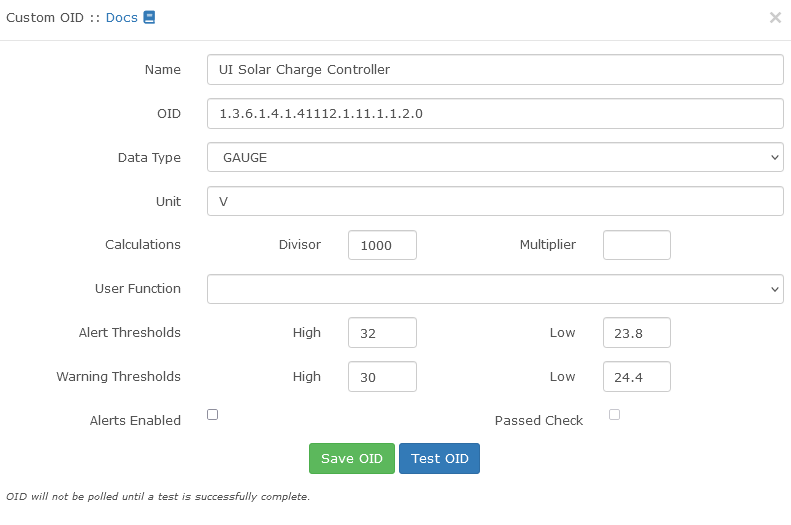Enable the Alerts Enabled checkbox
Screen dimensions: 791x525
pos(212,415)
